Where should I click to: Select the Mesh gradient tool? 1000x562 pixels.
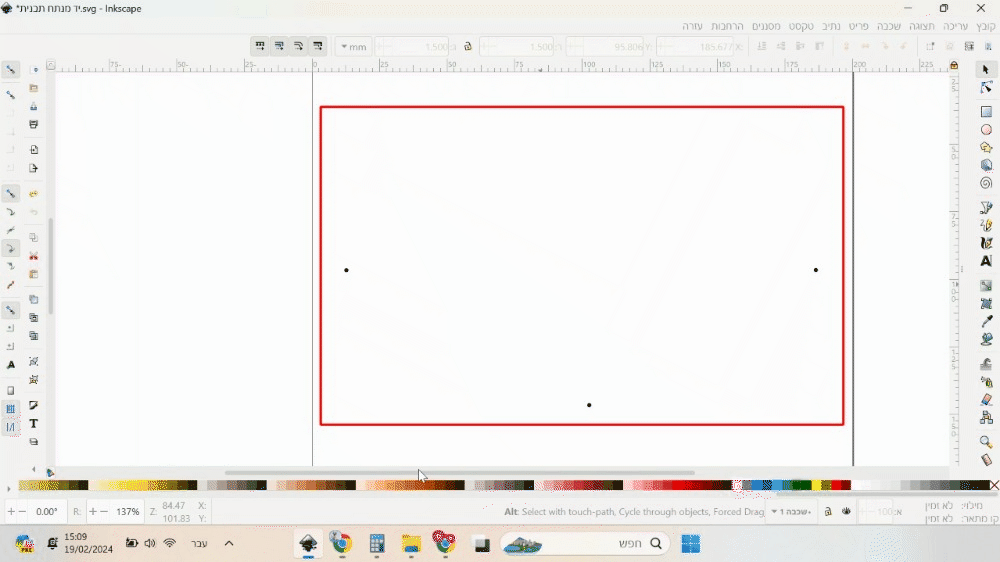(986, 303)
